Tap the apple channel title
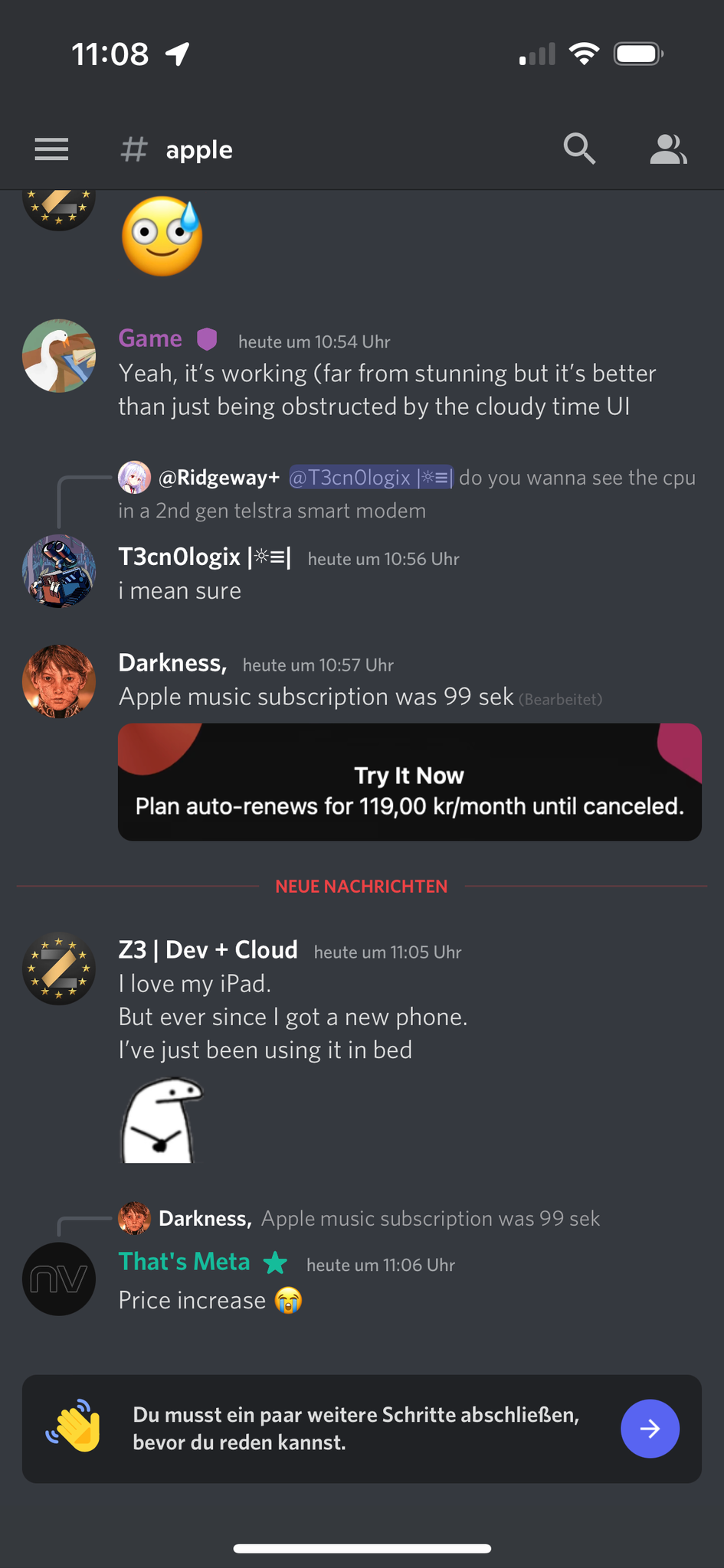The image size is (724, 1568). [199, 149]
